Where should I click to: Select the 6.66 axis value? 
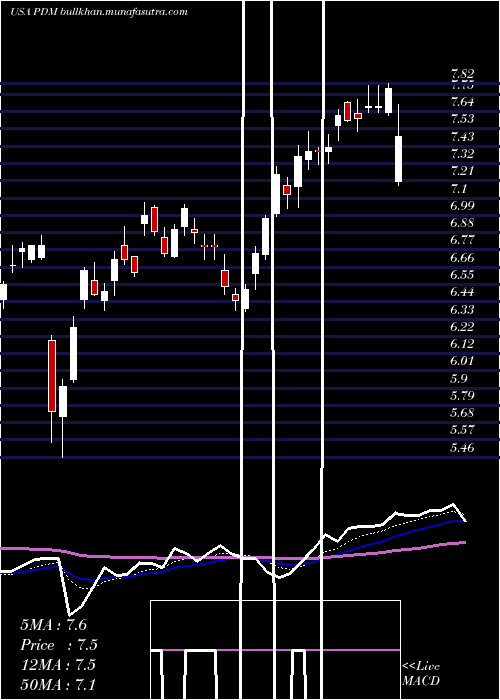(x=462, y=258)
